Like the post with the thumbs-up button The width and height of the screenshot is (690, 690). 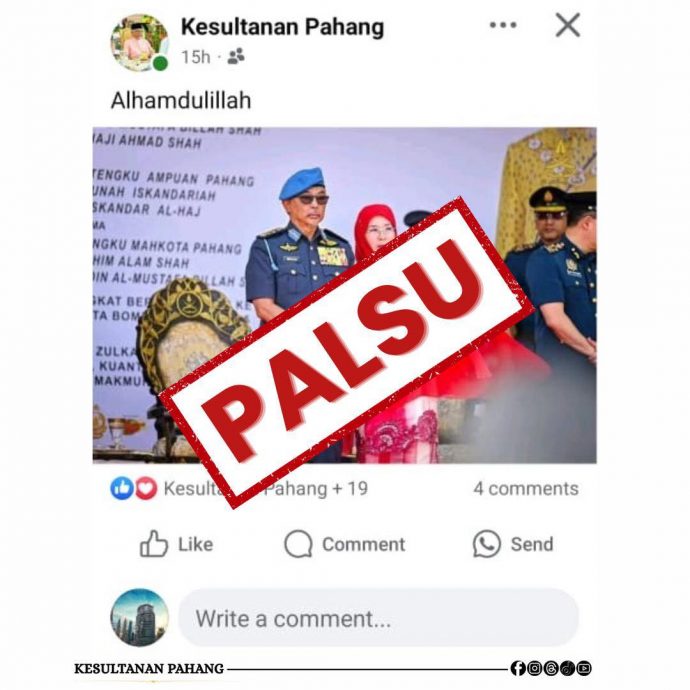click(176, 544)
